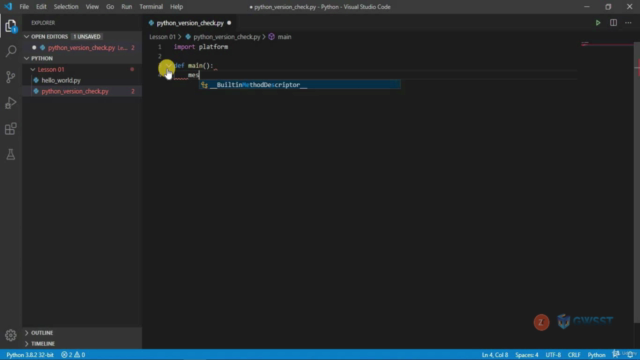The image size is (640, 360).
Task: Click unsaved dot on python_version_check.py tab
Action: (229, 23)
